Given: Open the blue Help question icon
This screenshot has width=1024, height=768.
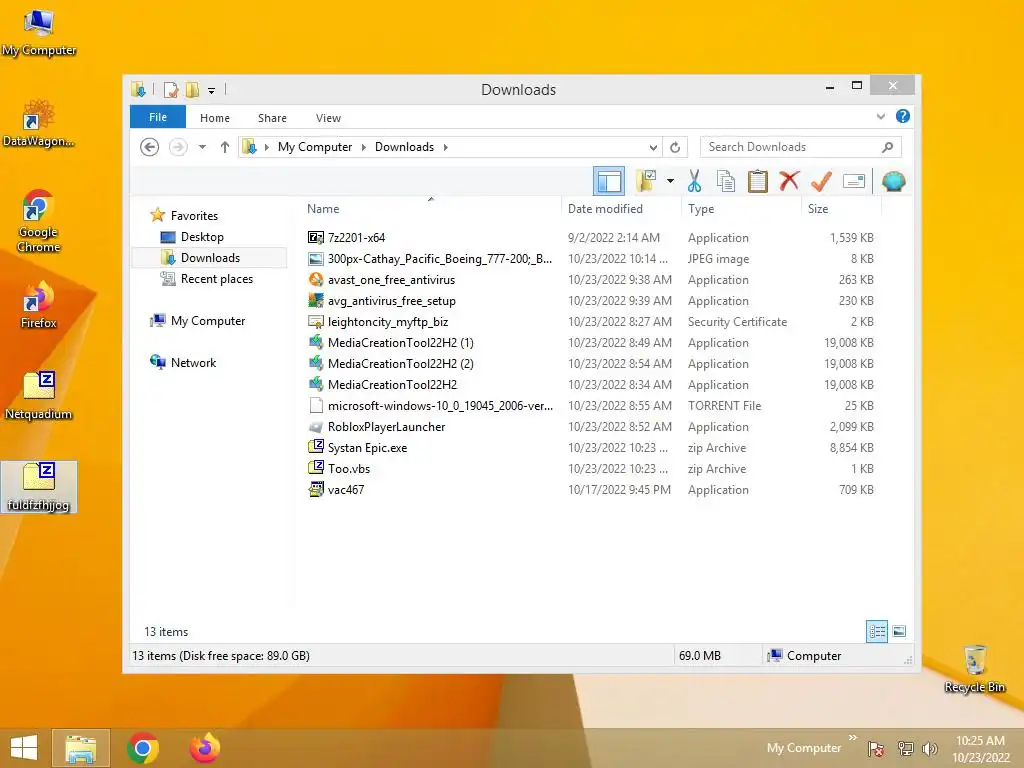Looking at the screenshot, I should (x=903, y=116).
